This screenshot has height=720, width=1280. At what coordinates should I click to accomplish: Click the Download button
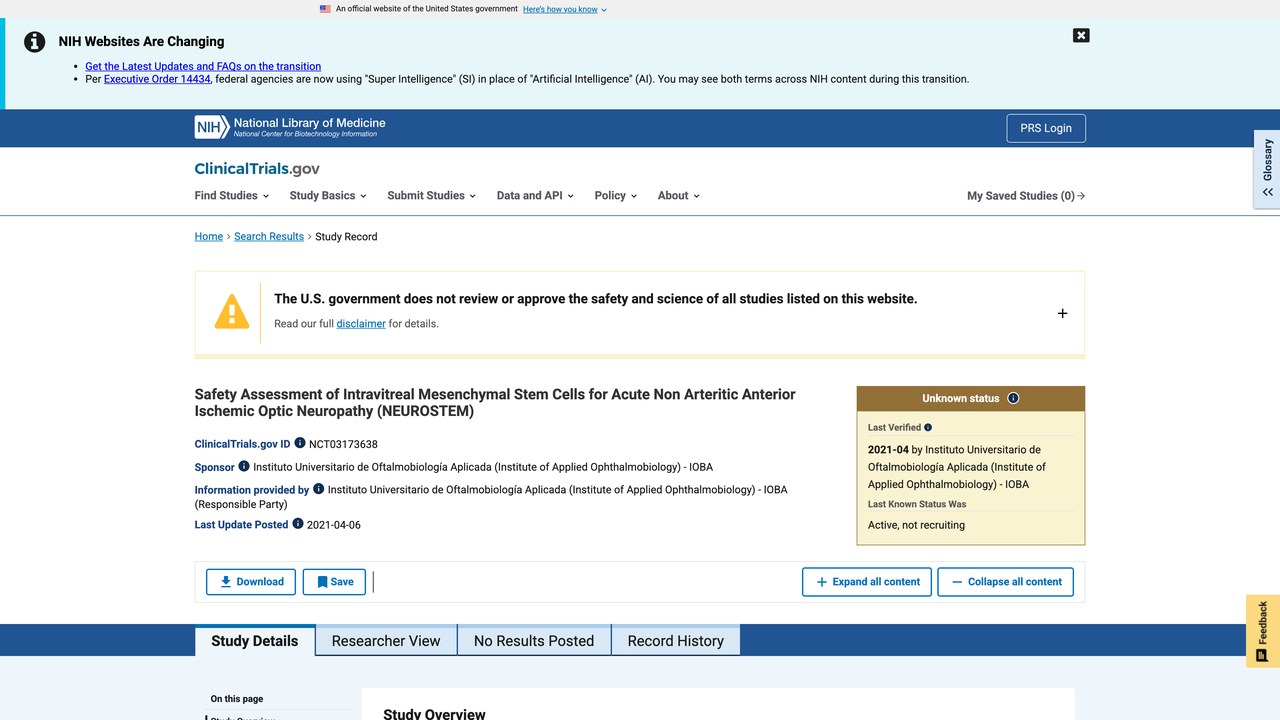click(x=251, y=582)
